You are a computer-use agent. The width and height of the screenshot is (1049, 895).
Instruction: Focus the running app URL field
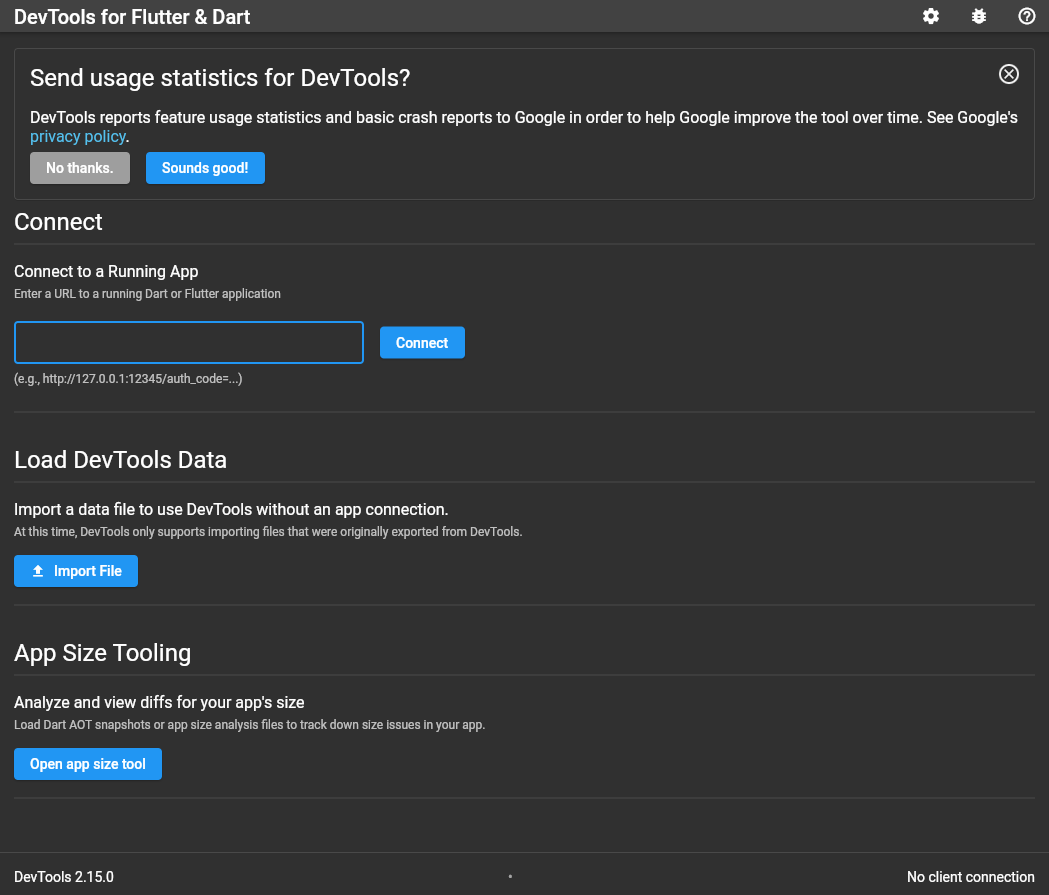click(x=189, y=342)
